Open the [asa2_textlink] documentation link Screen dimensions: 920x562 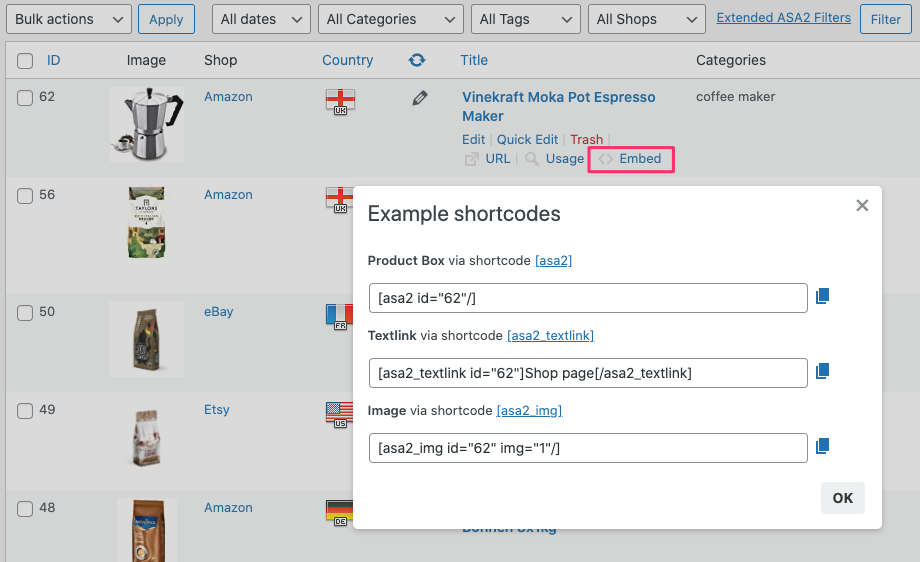pos(550,336)
